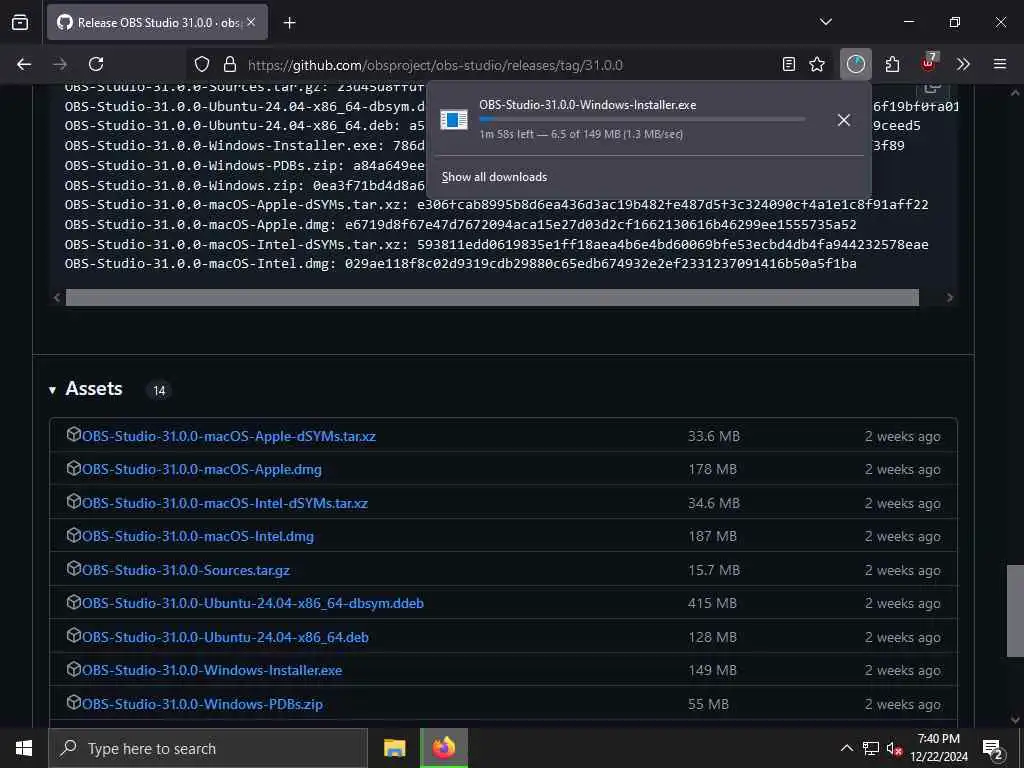Click the 149 MB size in assets list

(x=712, y=671)
